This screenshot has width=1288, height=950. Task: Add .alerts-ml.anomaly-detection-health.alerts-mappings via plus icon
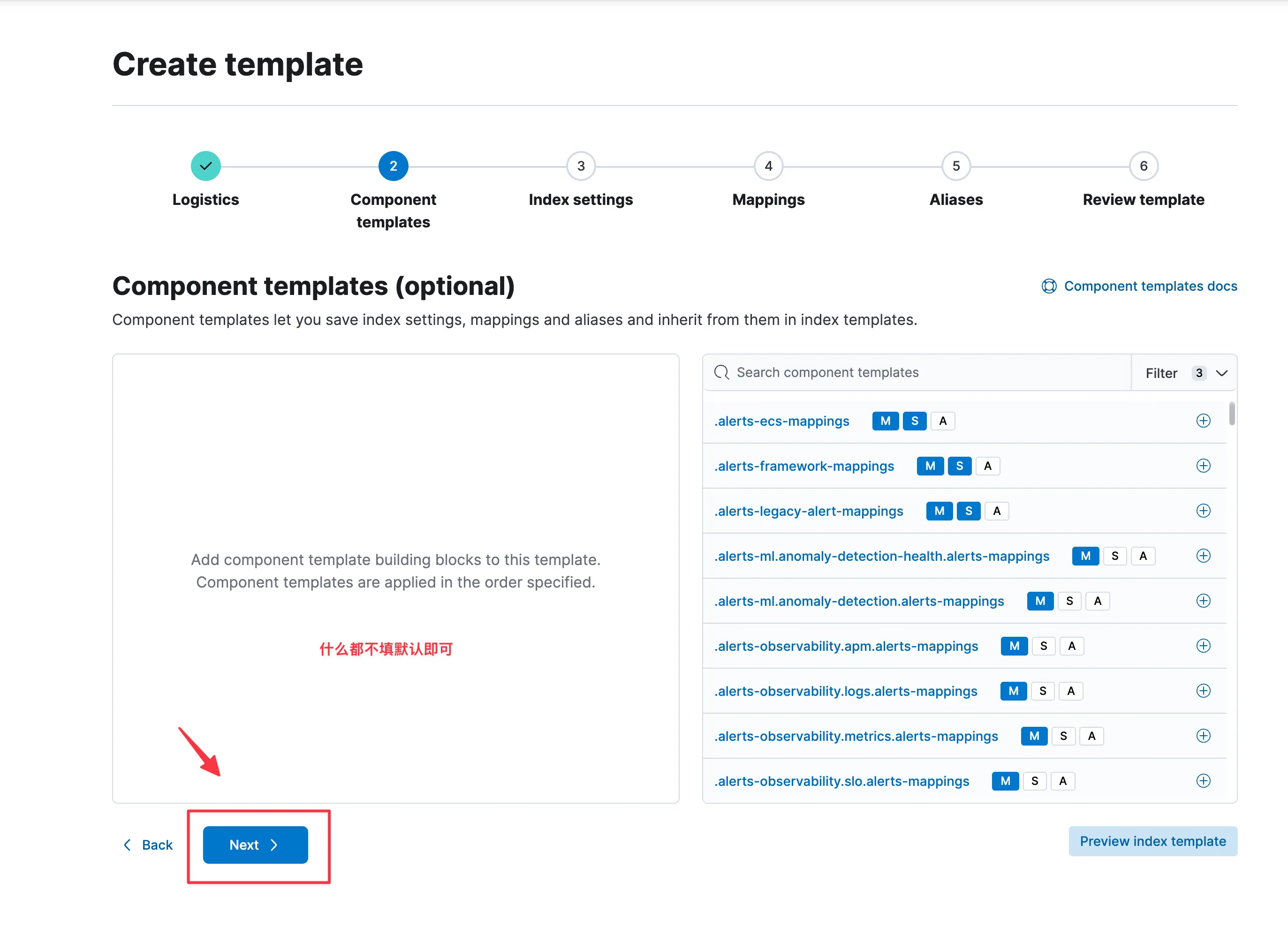[1203, 556]
